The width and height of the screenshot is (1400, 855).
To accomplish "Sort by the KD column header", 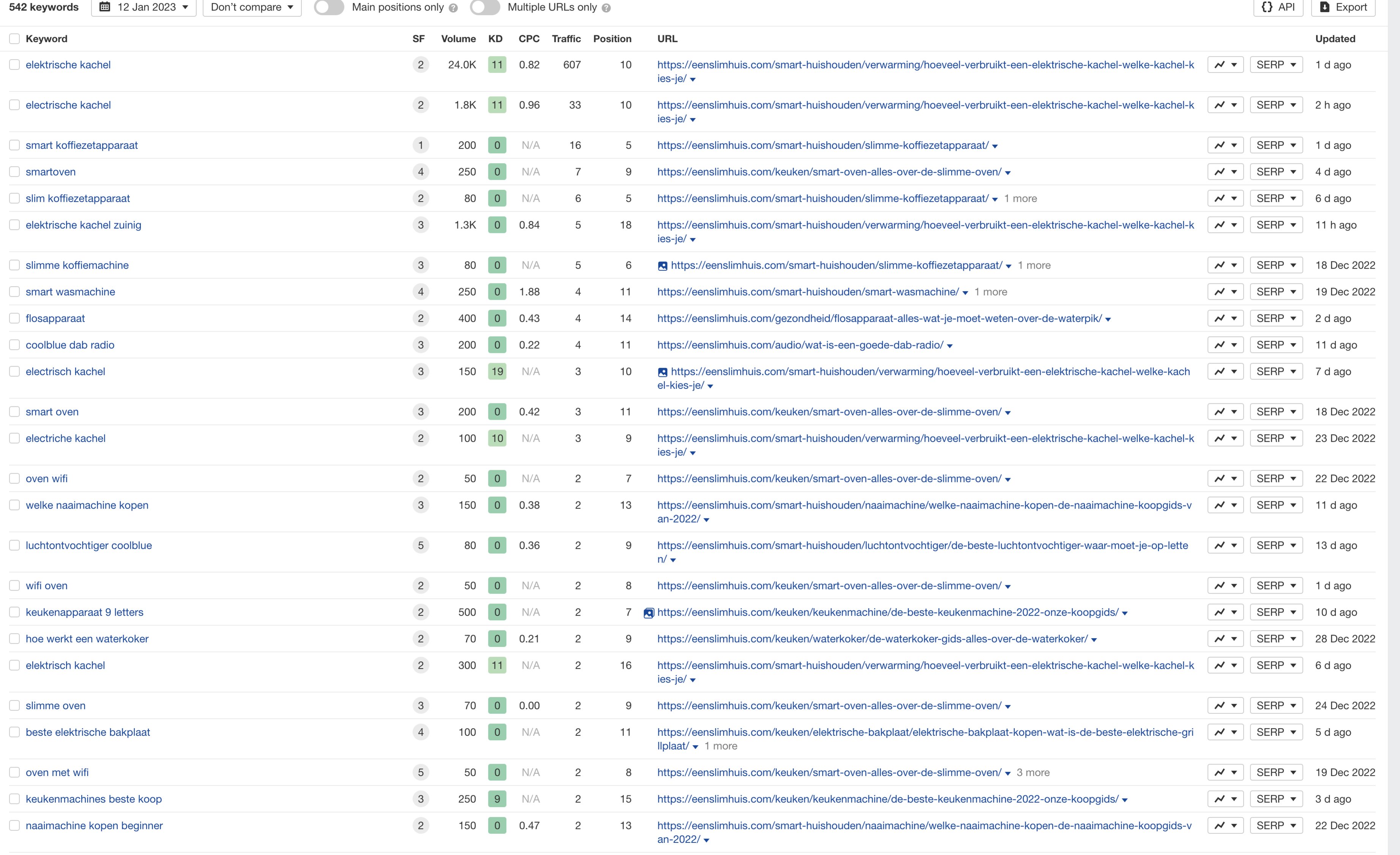I will [496, 39].
